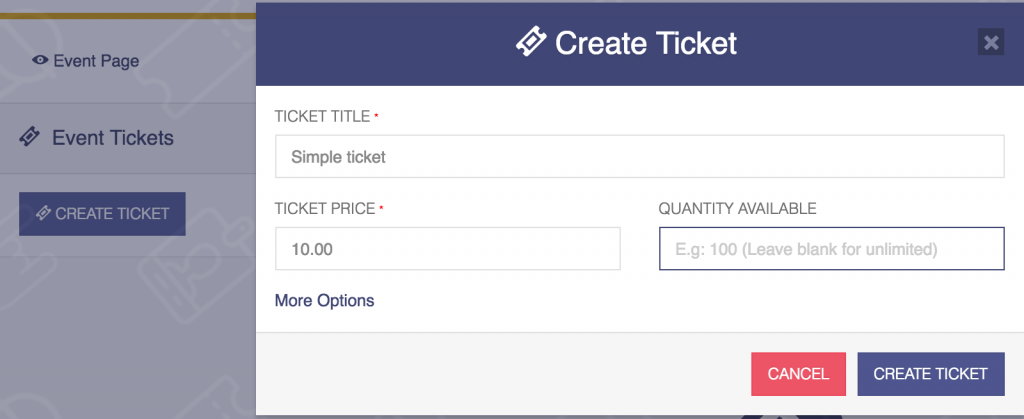This screenshot has width=1024, height=419.
Task: Open the Event Page link
Action: click(x=96, y=61)
